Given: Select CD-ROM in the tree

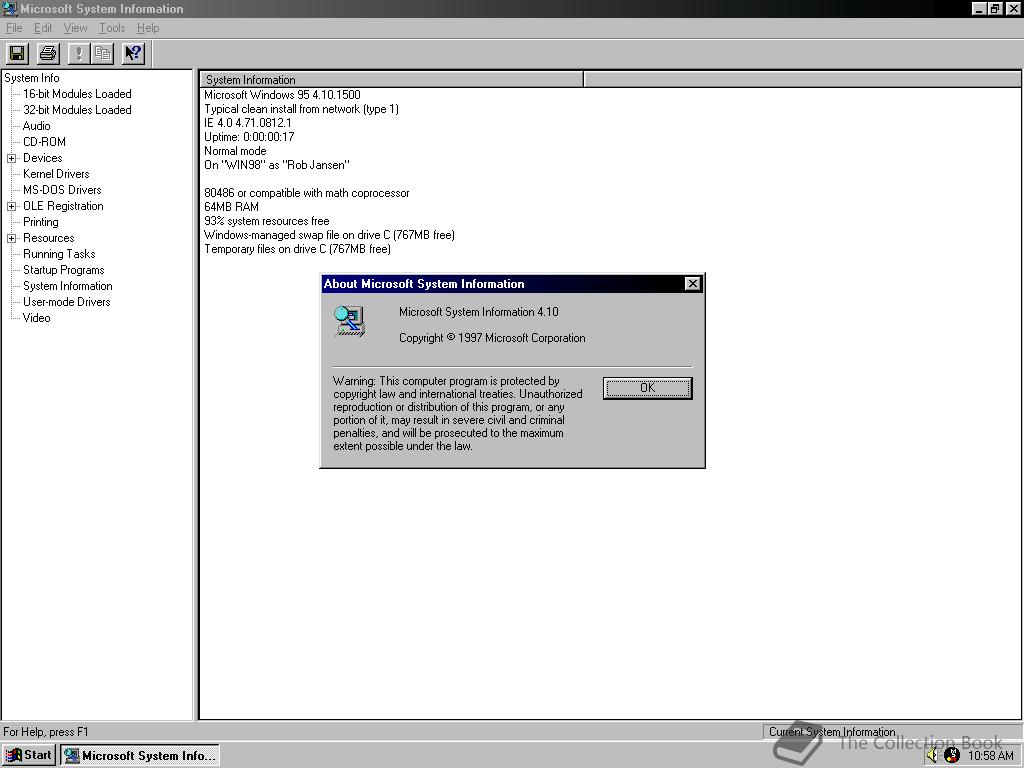Looking at the screenshot, I should click(44, 142).
